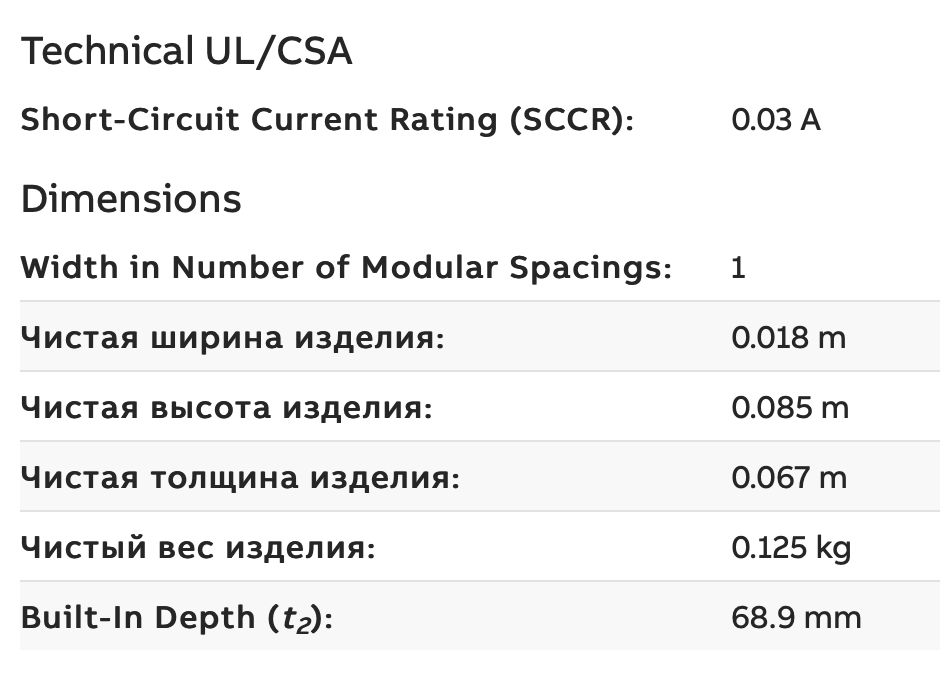Click the 0.067 m thickness value

point(790,478)
